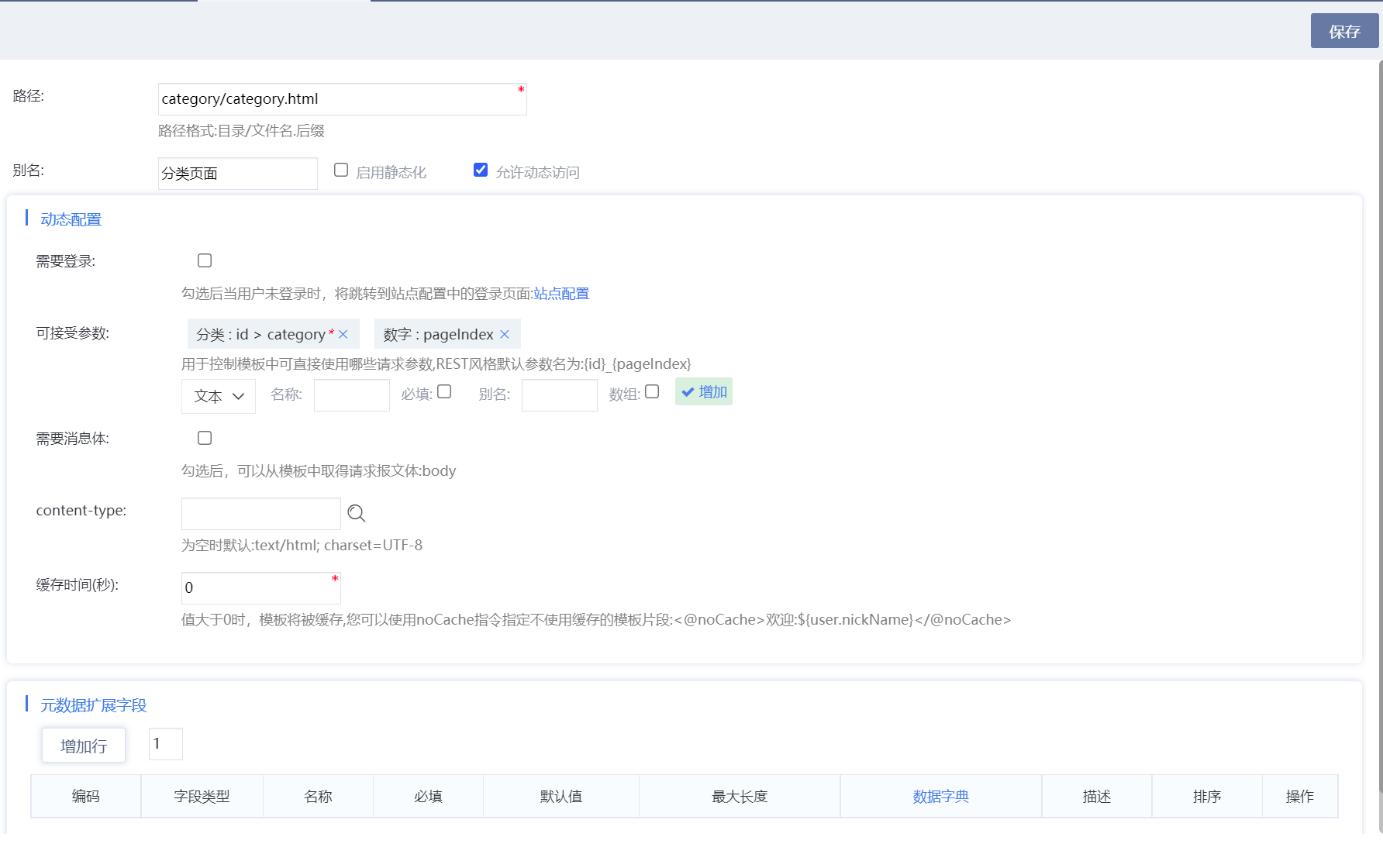1383x868 pixels.
Task: Enable the 启用静态化 checkbox
Action: [x=341, y=170]
